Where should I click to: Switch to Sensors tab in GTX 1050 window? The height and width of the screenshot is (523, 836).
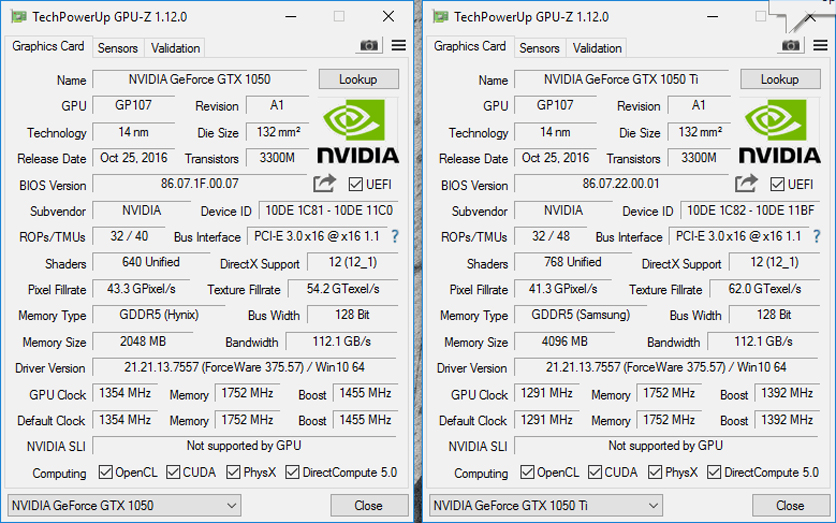[x=118, y=48]
